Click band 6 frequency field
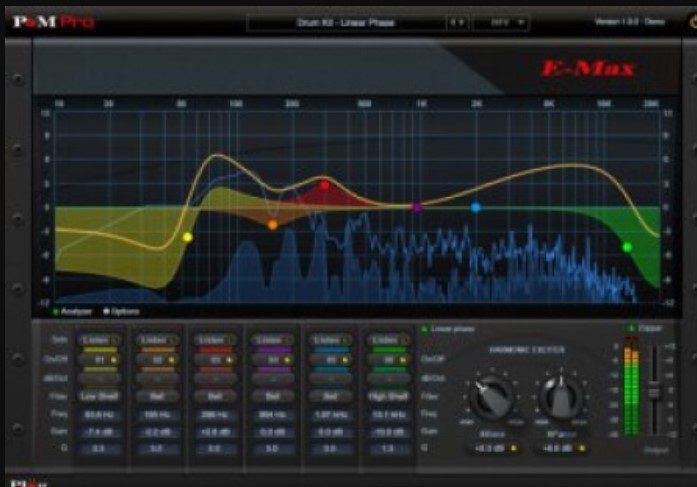The width and height of the screenshot is (697, 487). (x=389, y=415)
